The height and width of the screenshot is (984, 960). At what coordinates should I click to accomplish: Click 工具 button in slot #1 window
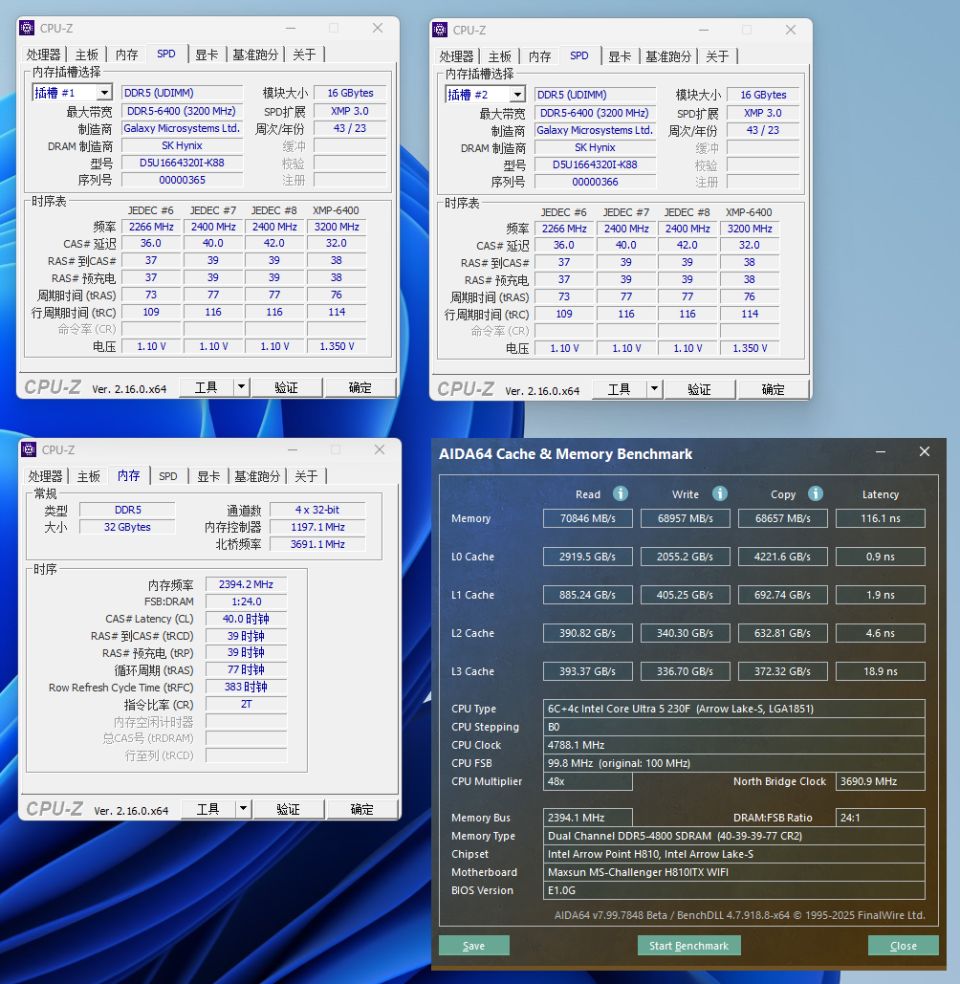tap(206, 387)
